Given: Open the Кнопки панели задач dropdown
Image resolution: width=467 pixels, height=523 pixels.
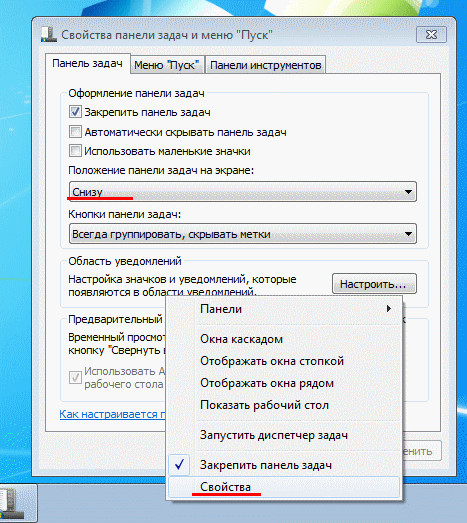Looking at the screenshot, I should 243,234.
